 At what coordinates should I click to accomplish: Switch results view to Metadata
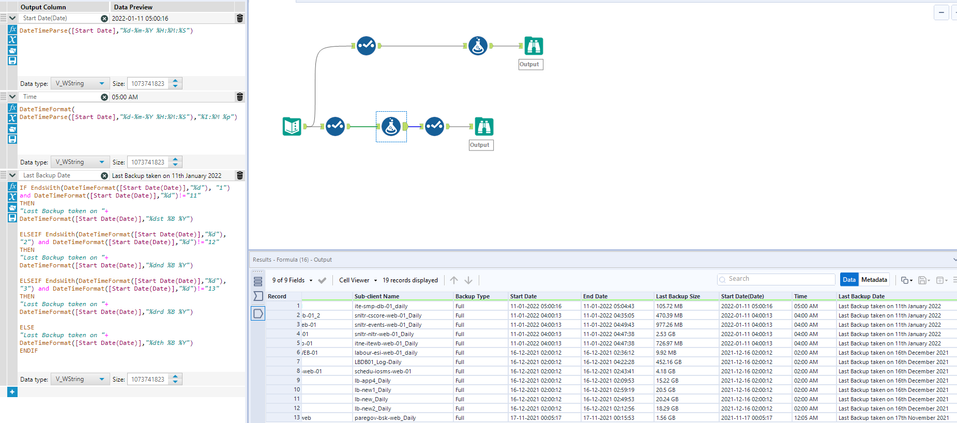point(875,281)
